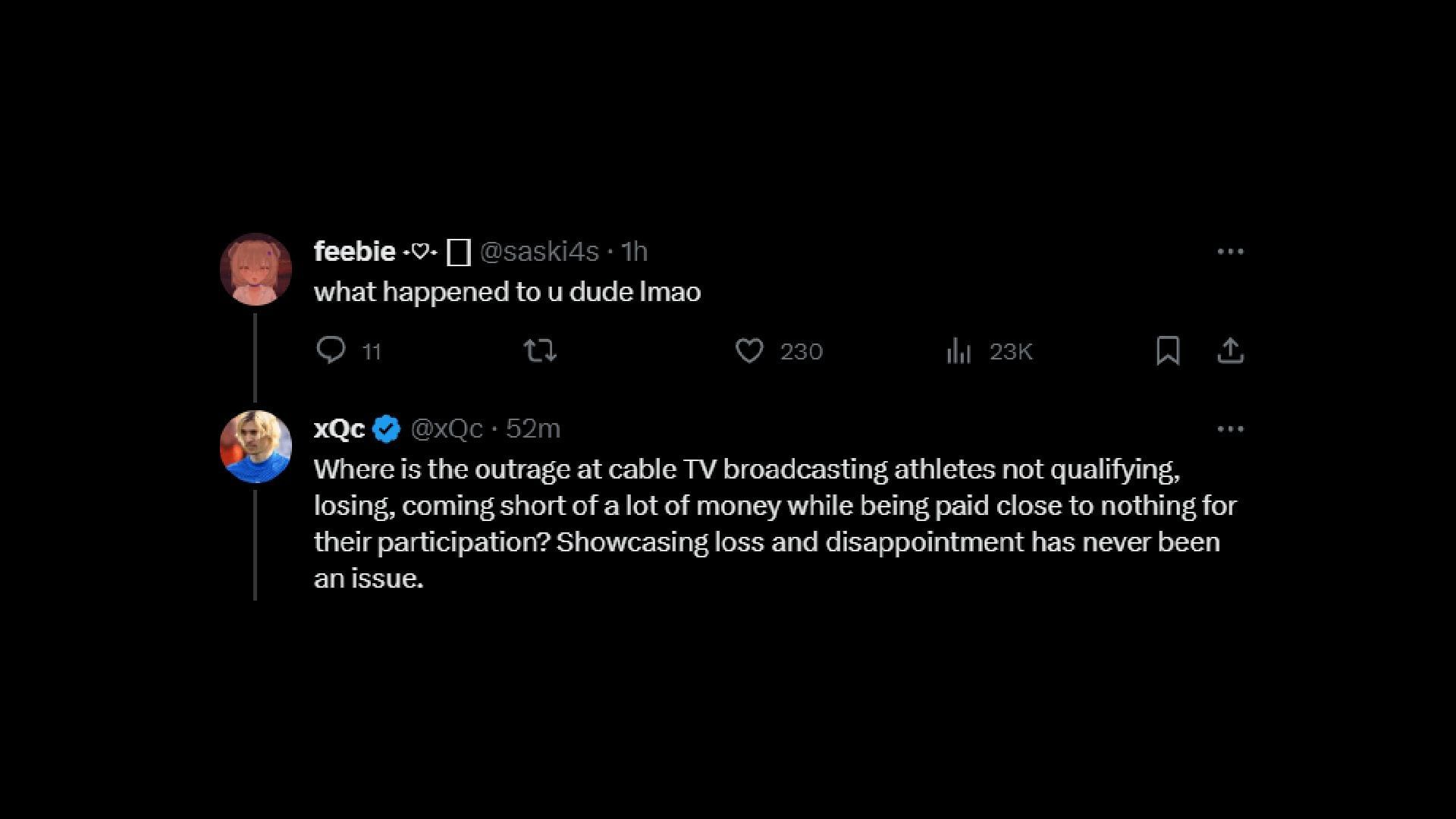This screenshot has height=819, width=1456.
Task: Open the 52m timestamp permalink
Action: [x=533, y=429]
